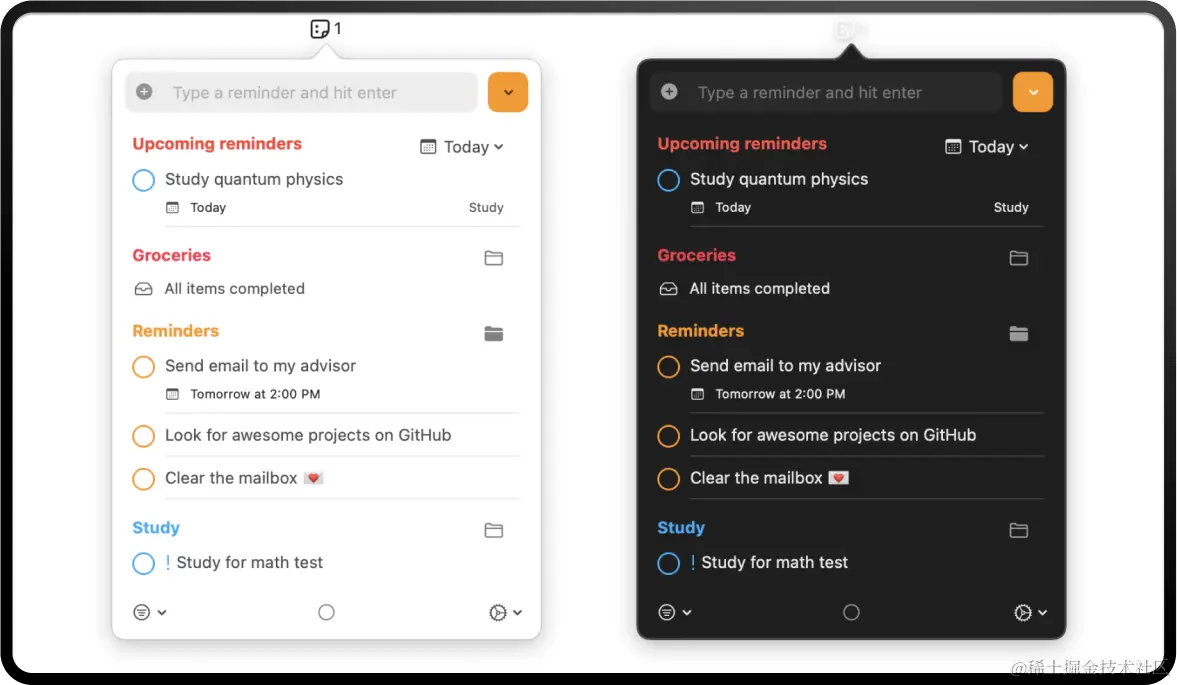This screenshot has width=1177, height=685.
Task: Click 'Study for math test' text in dark panel
Action: tap(774, 563)
